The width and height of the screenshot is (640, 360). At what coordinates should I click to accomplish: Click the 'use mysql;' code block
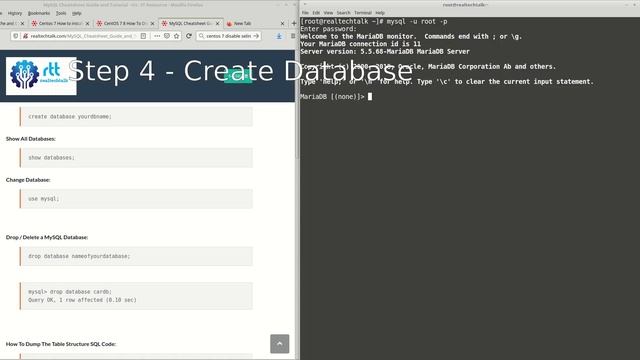[x=136, y=199]
